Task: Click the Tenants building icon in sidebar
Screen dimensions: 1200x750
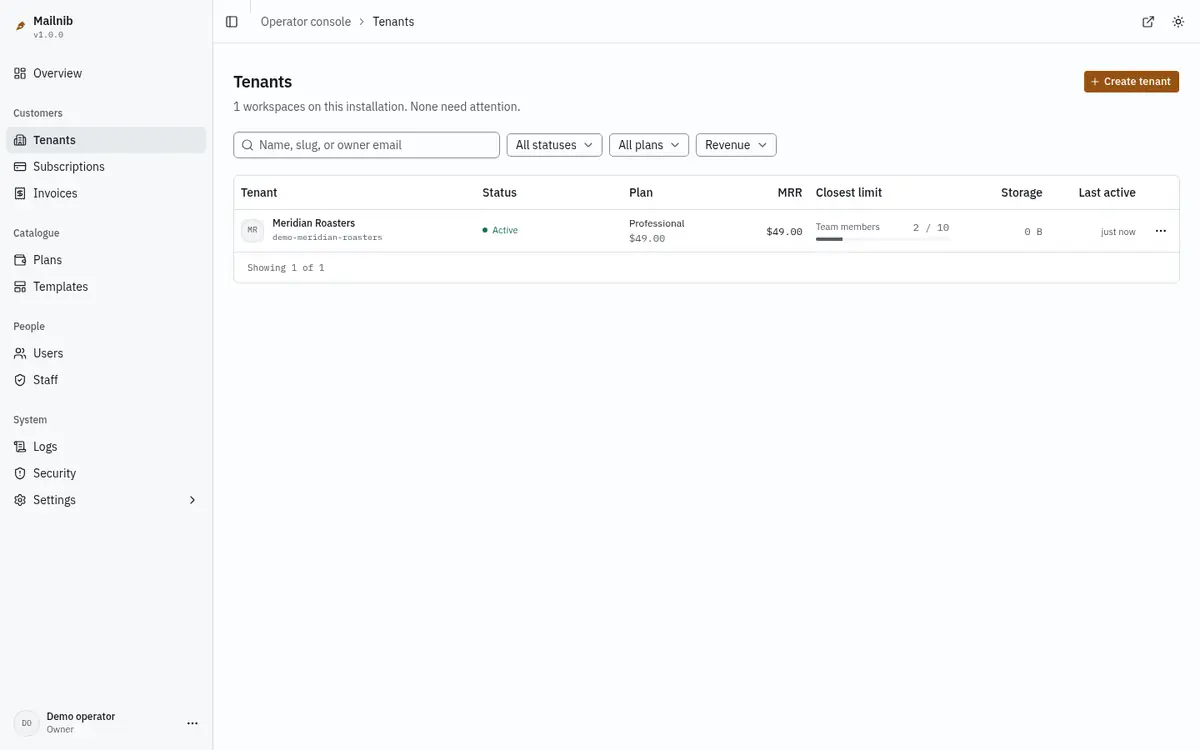Action: [20, 140]
